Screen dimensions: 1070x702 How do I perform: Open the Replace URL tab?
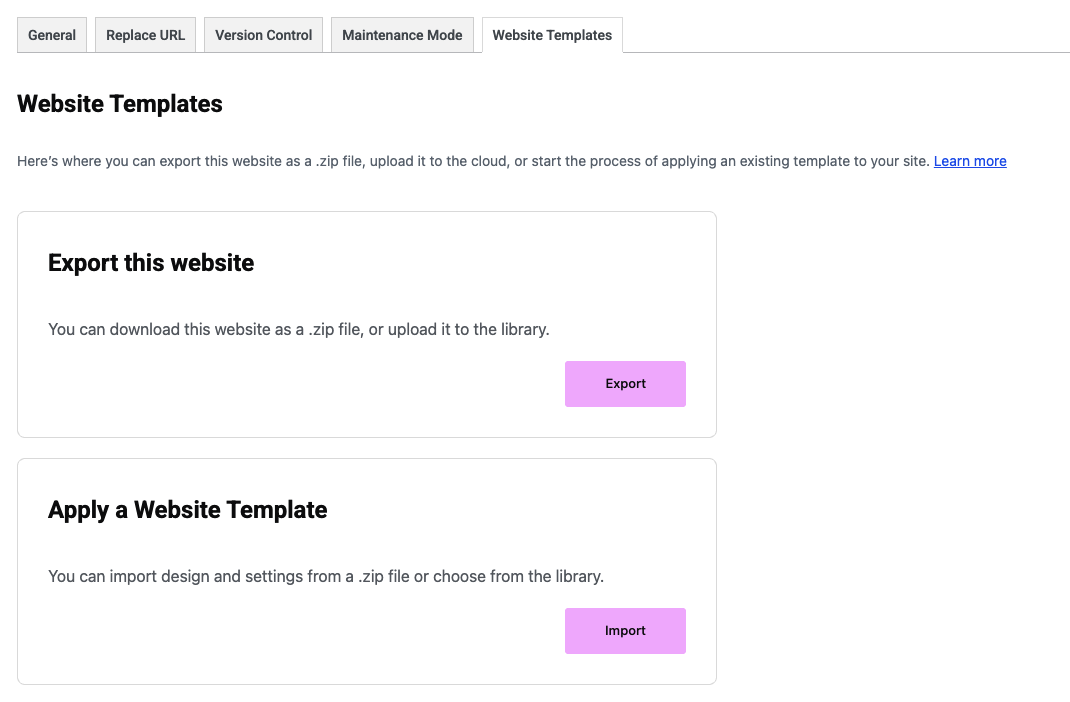pos(145,35)
